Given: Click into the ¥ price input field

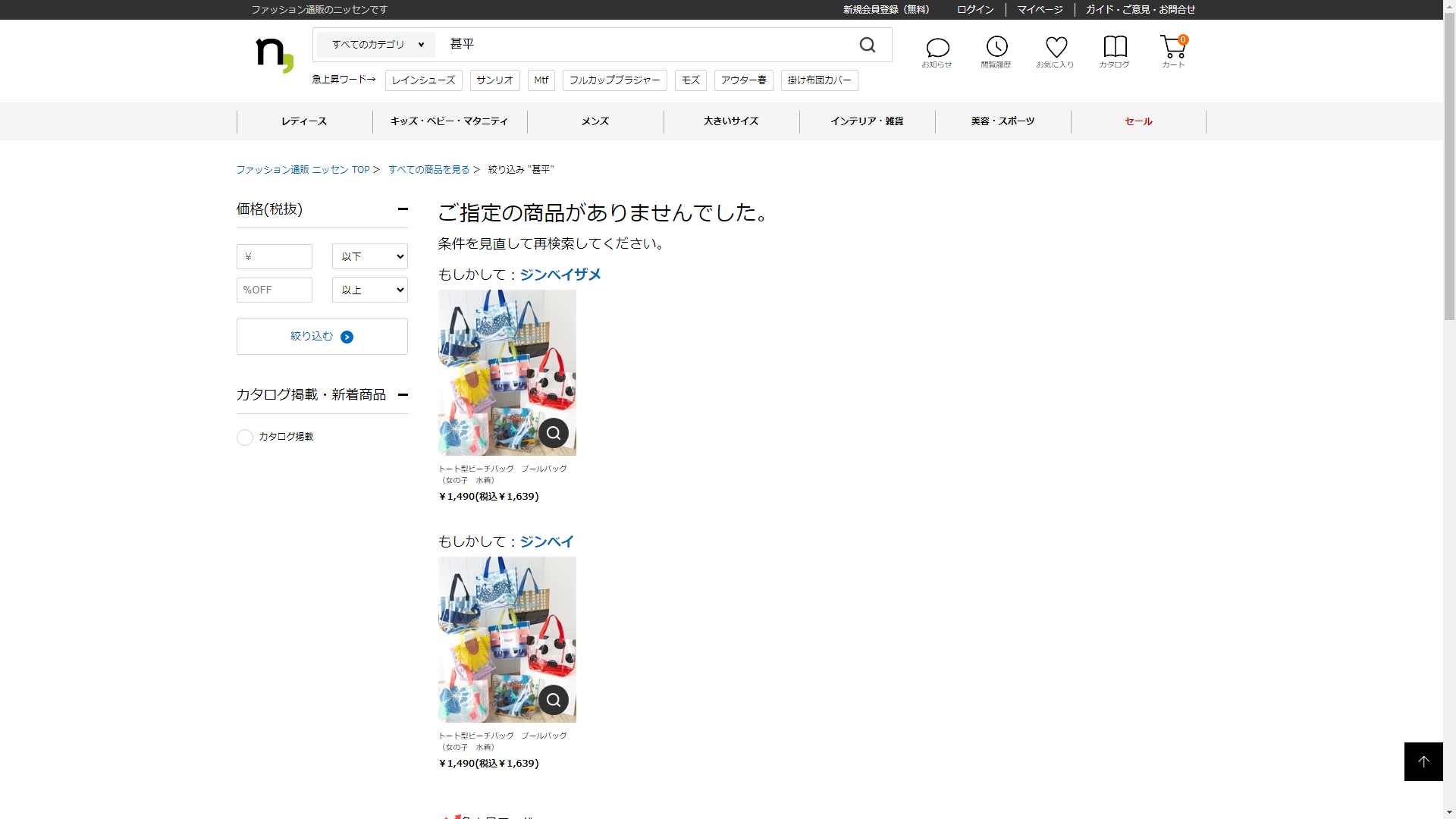Looking at the screenshot, I should tap(275, 256).
